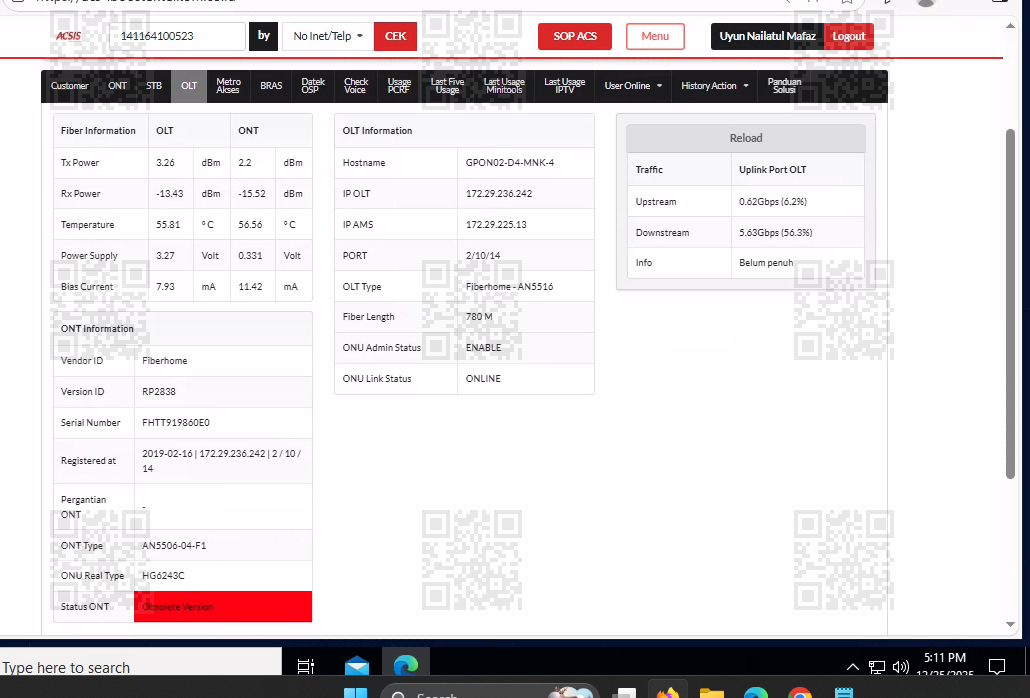Viewport: 1030px width, 698px height.
Task: Open the Usage PCRF tab
Action: click(399, 86)
